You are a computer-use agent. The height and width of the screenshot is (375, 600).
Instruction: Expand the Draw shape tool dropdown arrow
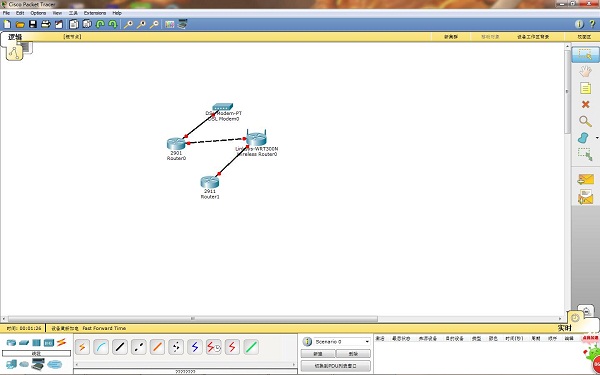pyautogui.click(x=597, y=138)
